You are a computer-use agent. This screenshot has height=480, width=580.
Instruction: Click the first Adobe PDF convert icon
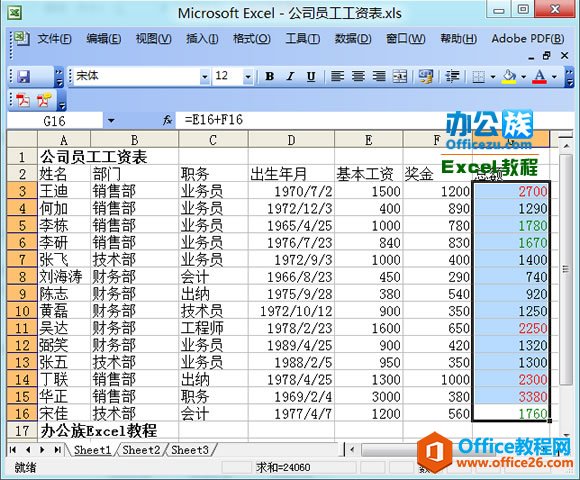(x=23, y=100)
